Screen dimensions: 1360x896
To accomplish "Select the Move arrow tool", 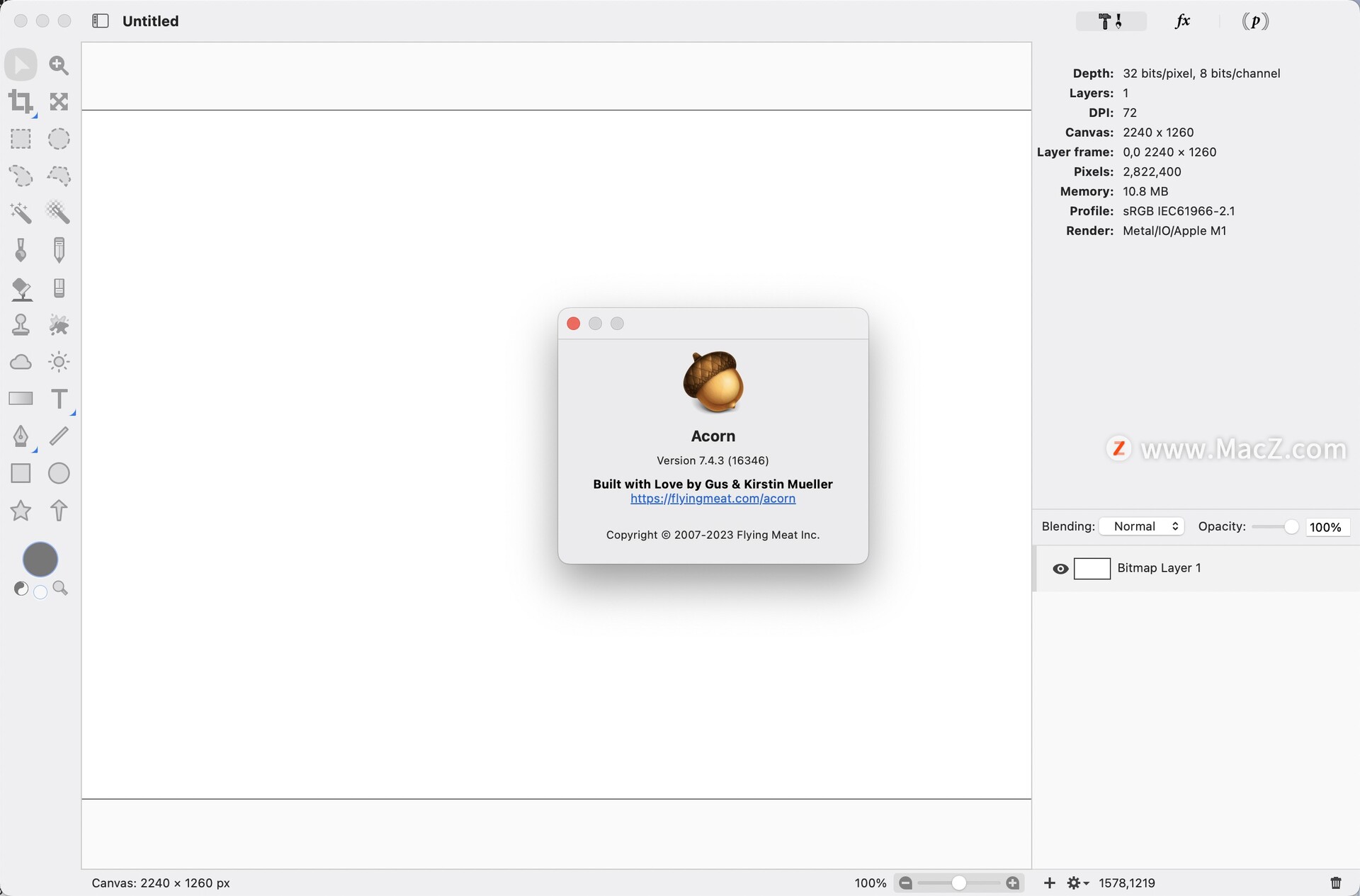I will tap(21, 65).
